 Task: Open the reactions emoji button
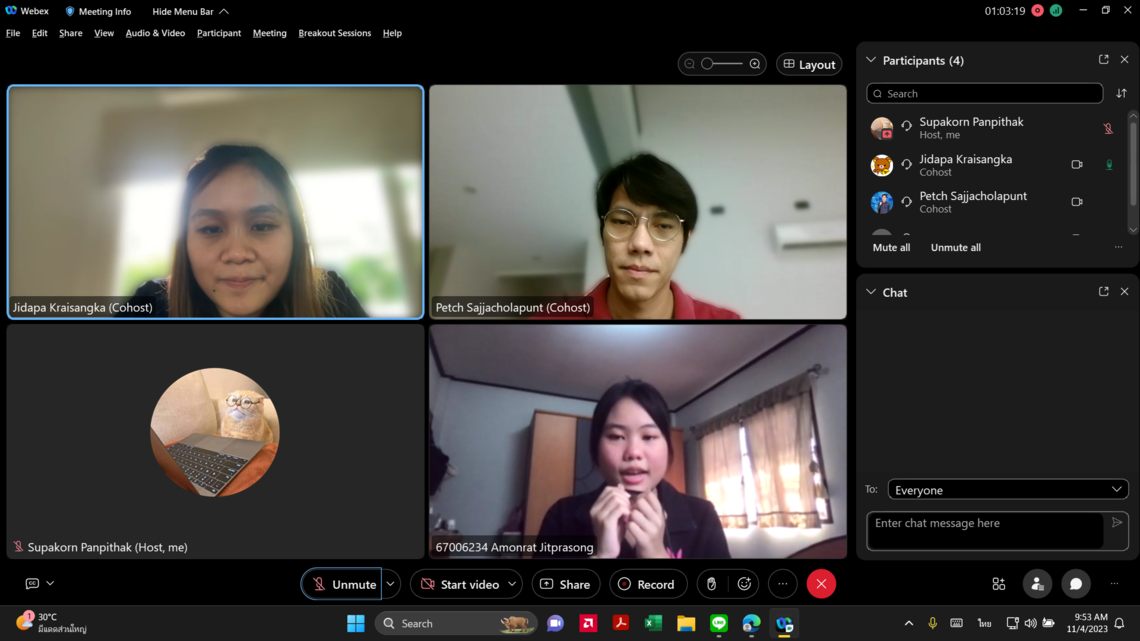pos(744,584)
